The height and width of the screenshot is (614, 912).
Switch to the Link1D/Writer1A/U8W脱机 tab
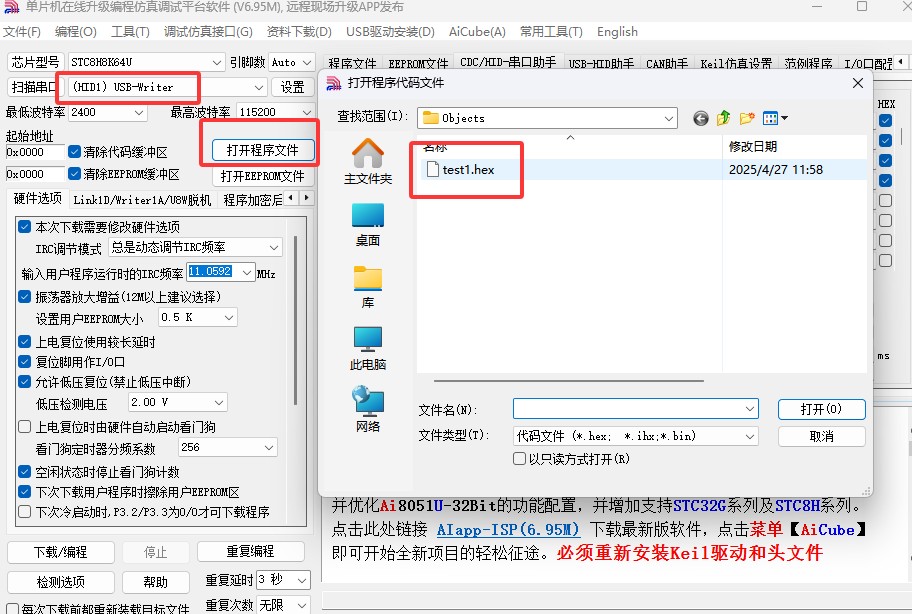tap(142, 201)
